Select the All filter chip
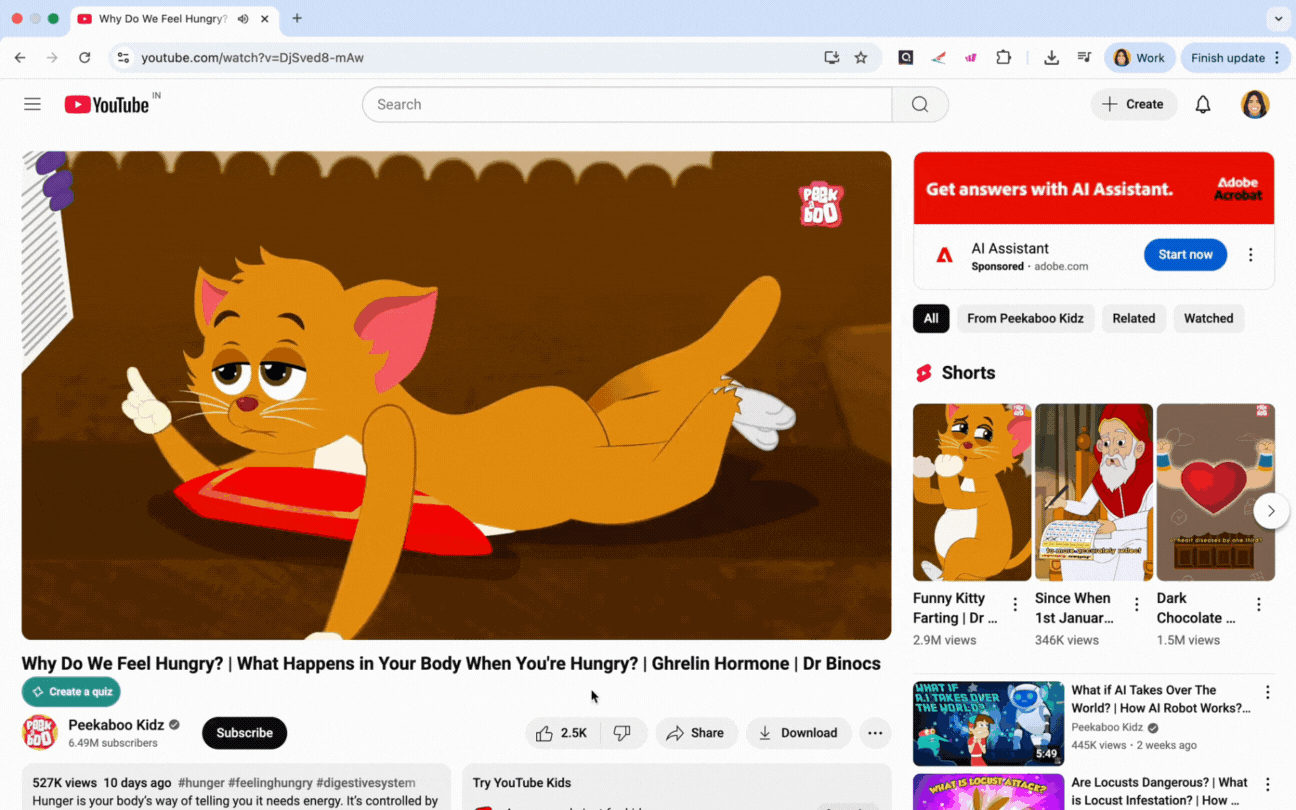The image size is (1296, 810). click(931, 318)
